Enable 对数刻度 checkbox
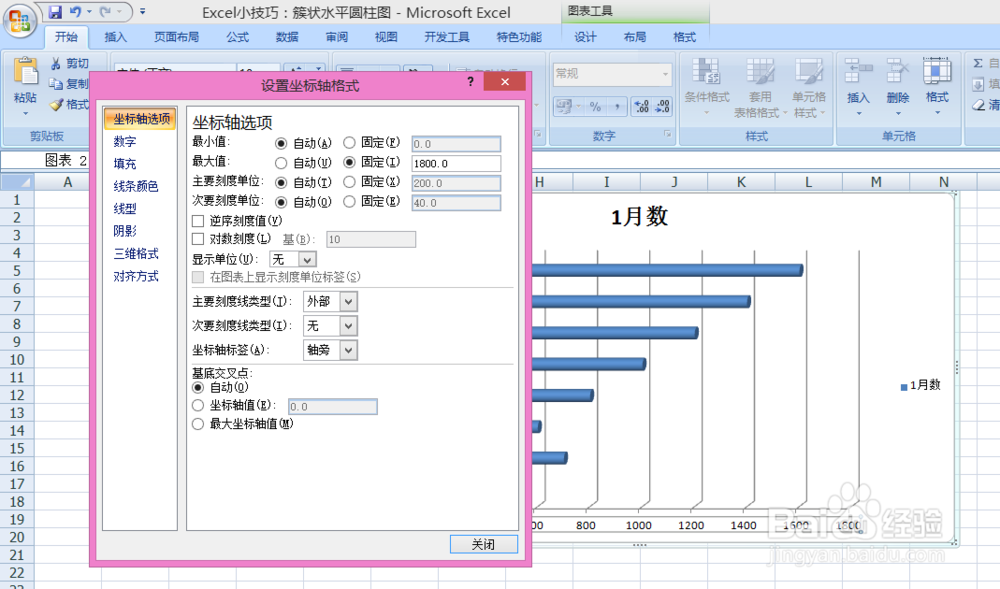Viewport: 1000px width, 589px height. click(198, 239)
